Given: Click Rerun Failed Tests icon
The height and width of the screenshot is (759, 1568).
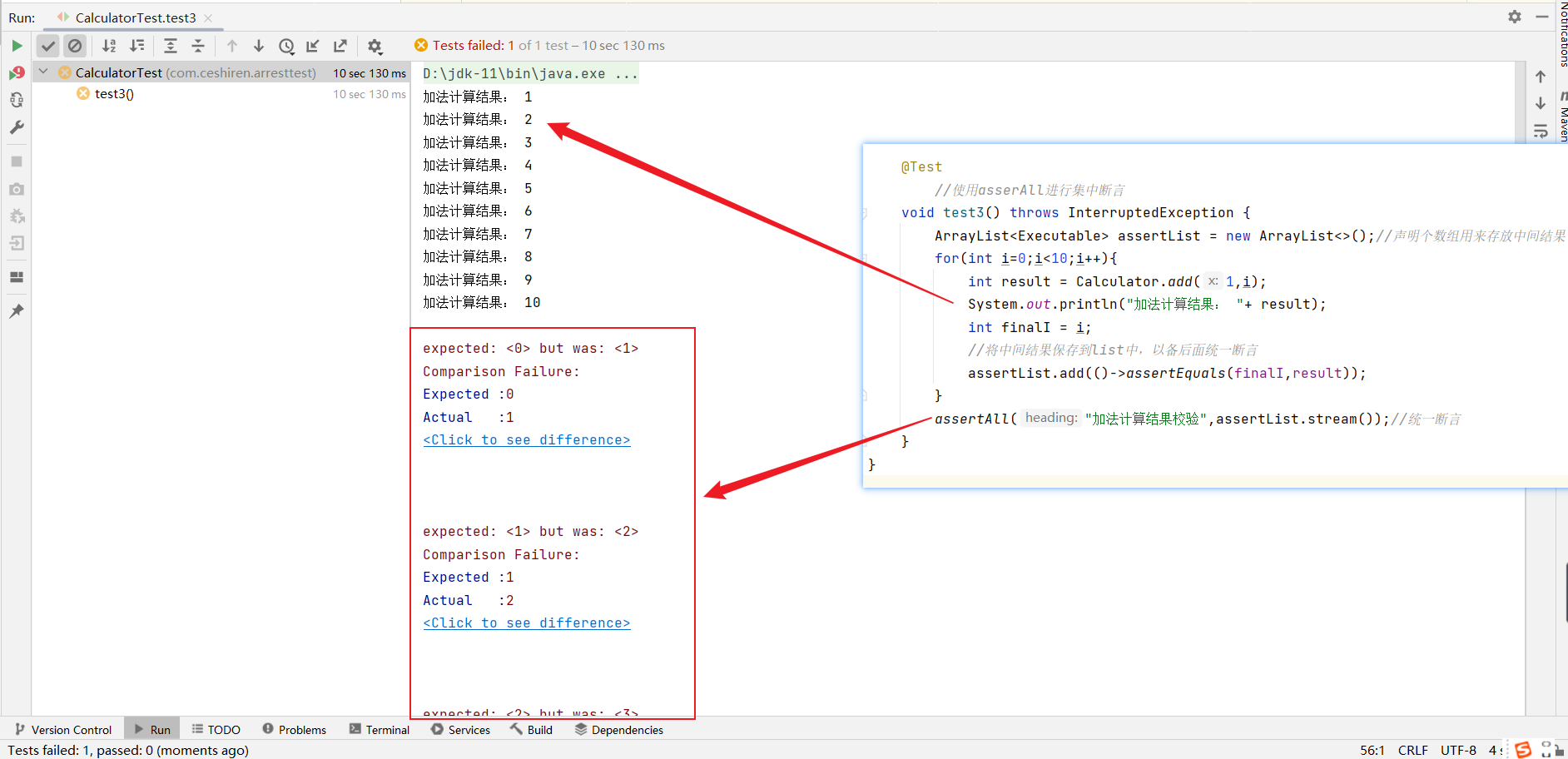Looking at the screenshot, I should (x=17, y=73).
